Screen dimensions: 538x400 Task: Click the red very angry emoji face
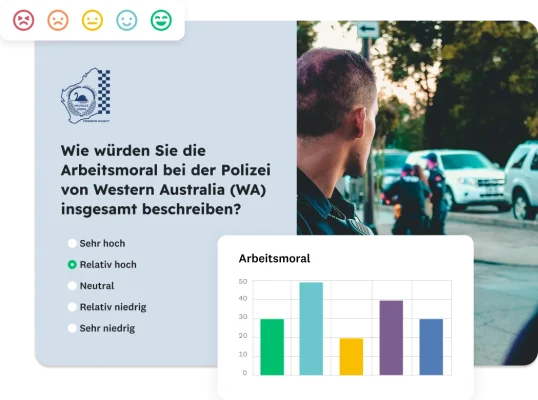[x=24, y=20]
